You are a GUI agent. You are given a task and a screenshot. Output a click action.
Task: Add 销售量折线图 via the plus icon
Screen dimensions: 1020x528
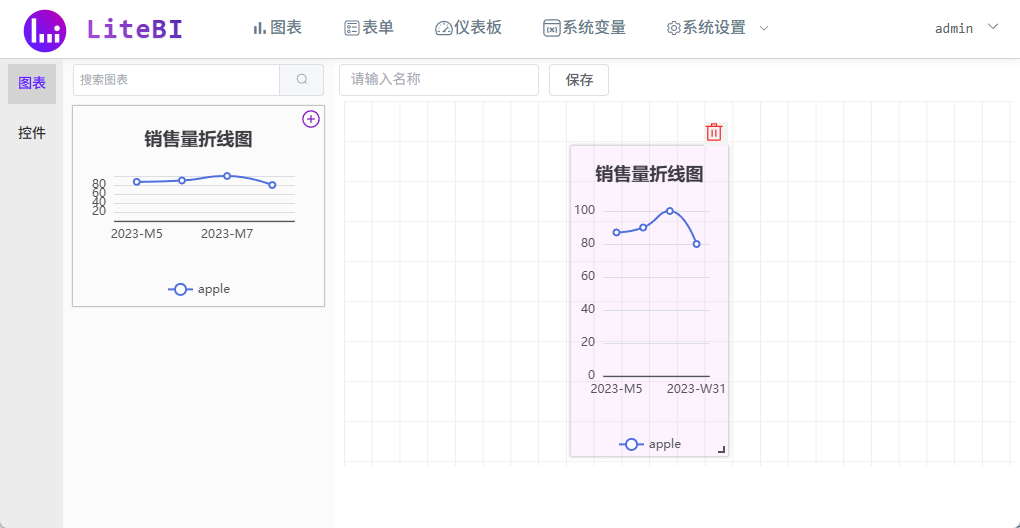tap(311, 118)
